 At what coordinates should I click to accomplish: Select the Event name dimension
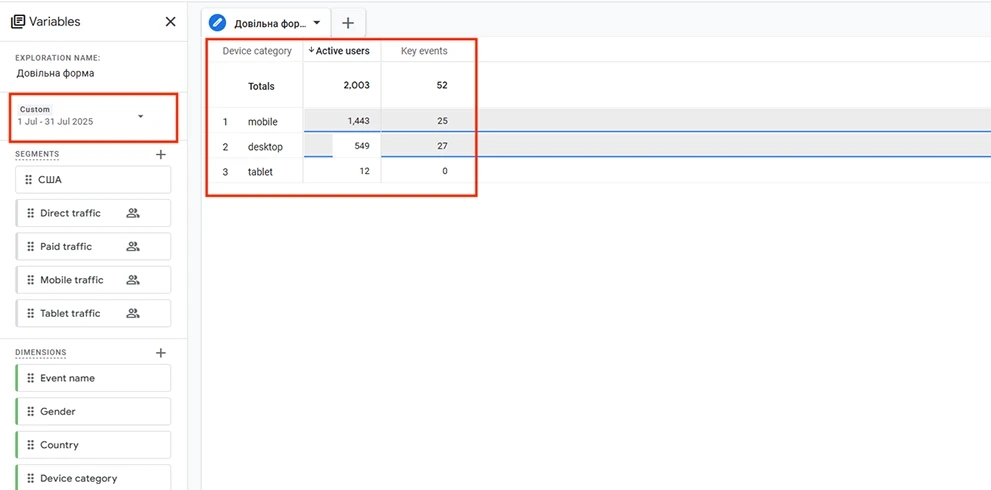[94, 378]
